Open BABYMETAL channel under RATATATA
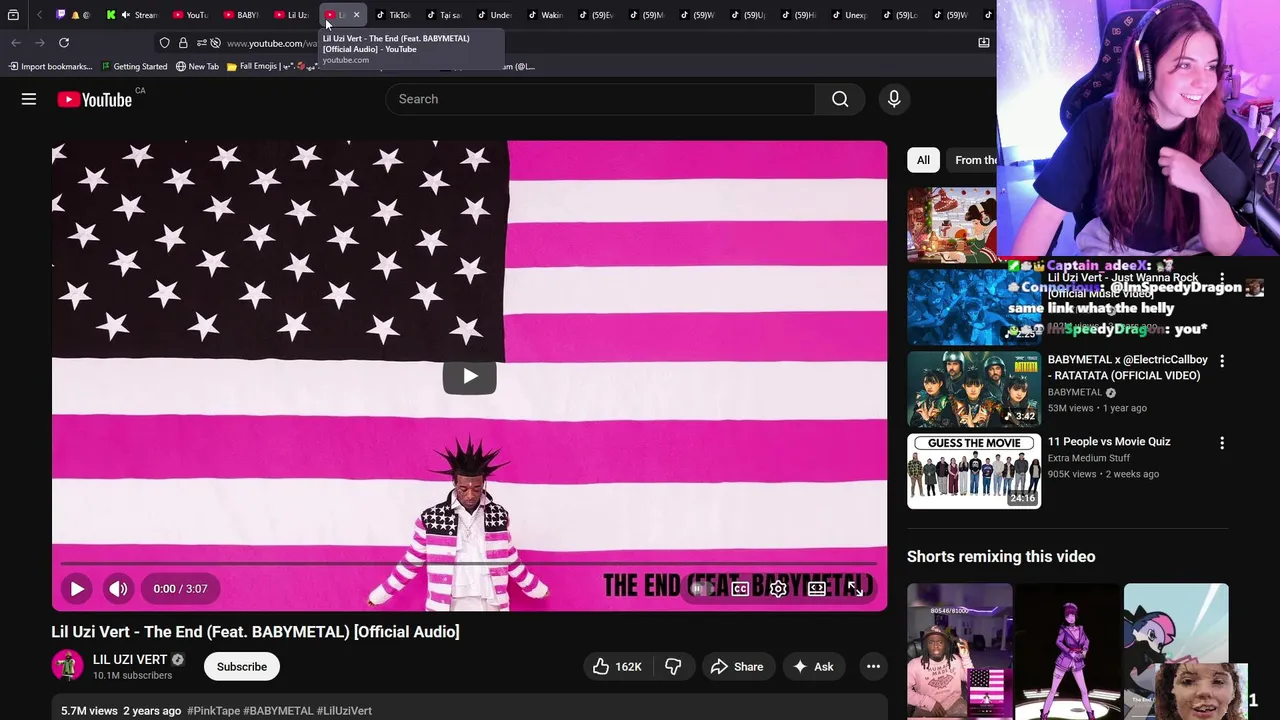This screenshot has width=1280, height=720. (1075, 392)
